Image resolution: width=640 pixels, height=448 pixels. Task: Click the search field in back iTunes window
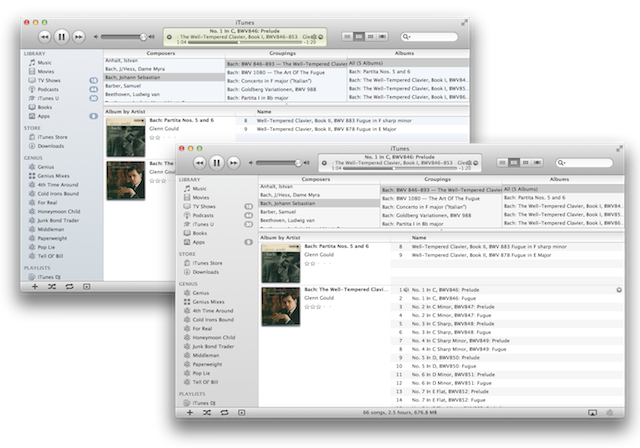(429, 37)
